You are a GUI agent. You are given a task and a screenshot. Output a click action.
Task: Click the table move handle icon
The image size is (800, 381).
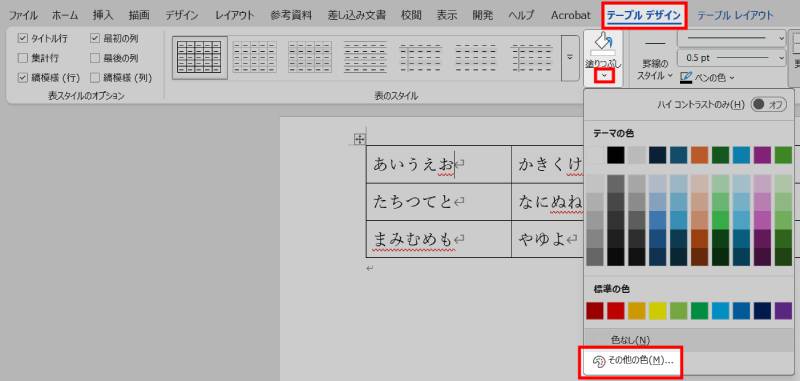(359, 138)
